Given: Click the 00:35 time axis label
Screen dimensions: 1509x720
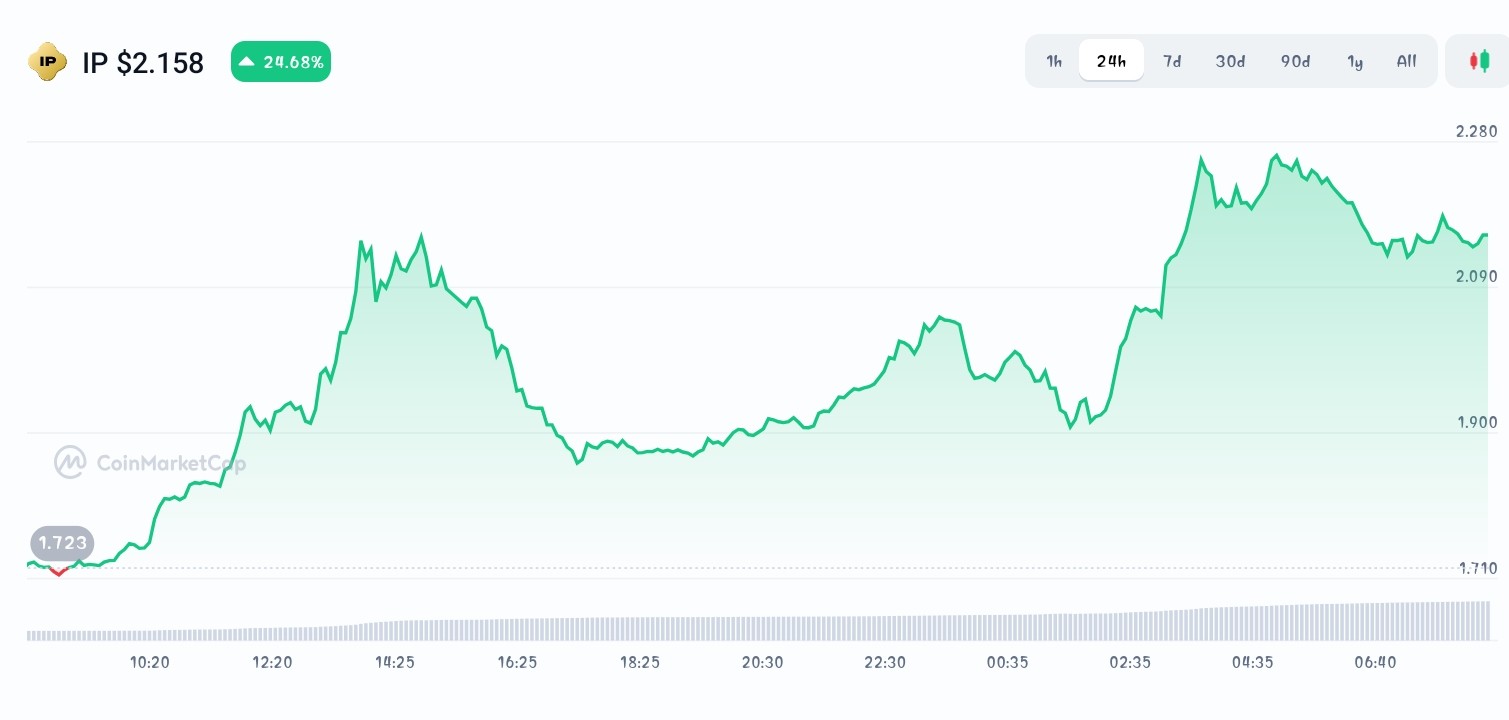Looking at the screenshot, I should tap(1007, 662).
